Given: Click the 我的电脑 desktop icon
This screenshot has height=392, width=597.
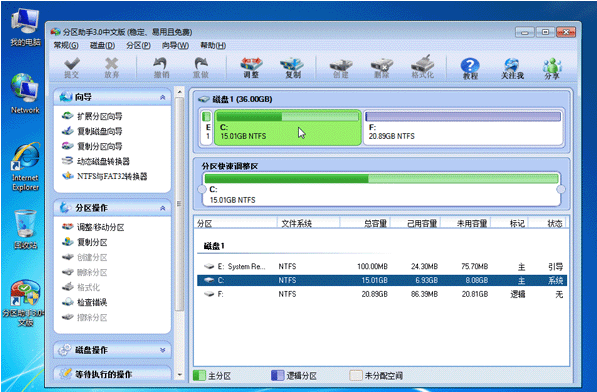Looking at the screenshot, I should coord(25,27).
